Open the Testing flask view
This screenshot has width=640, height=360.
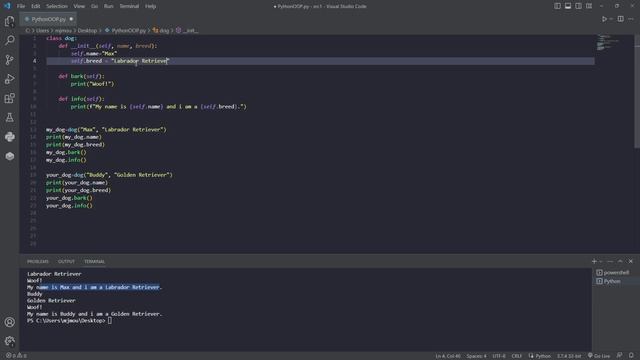pos(9,118)
